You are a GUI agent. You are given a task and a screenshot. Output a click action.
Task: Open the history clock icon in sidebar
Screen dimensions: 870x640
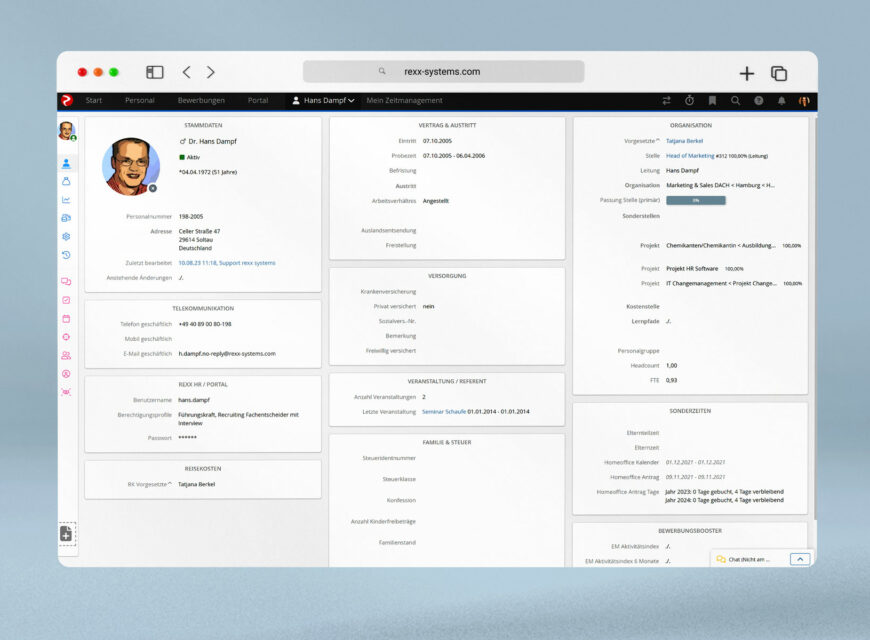pos(66,255)
